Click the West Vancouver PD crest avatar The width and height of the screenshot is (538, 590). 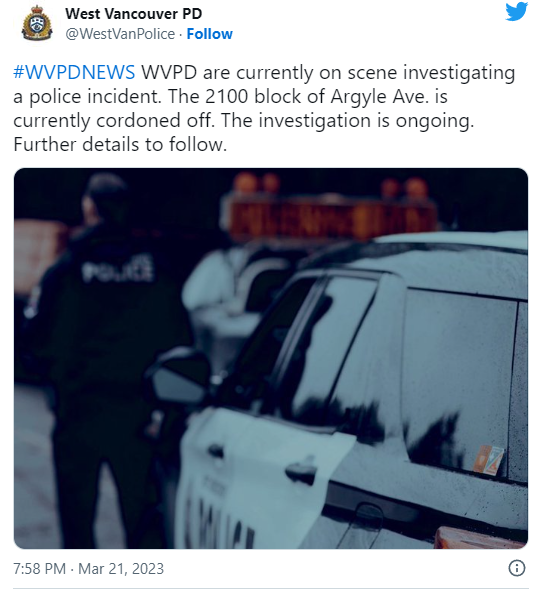(x=37, y=23)
